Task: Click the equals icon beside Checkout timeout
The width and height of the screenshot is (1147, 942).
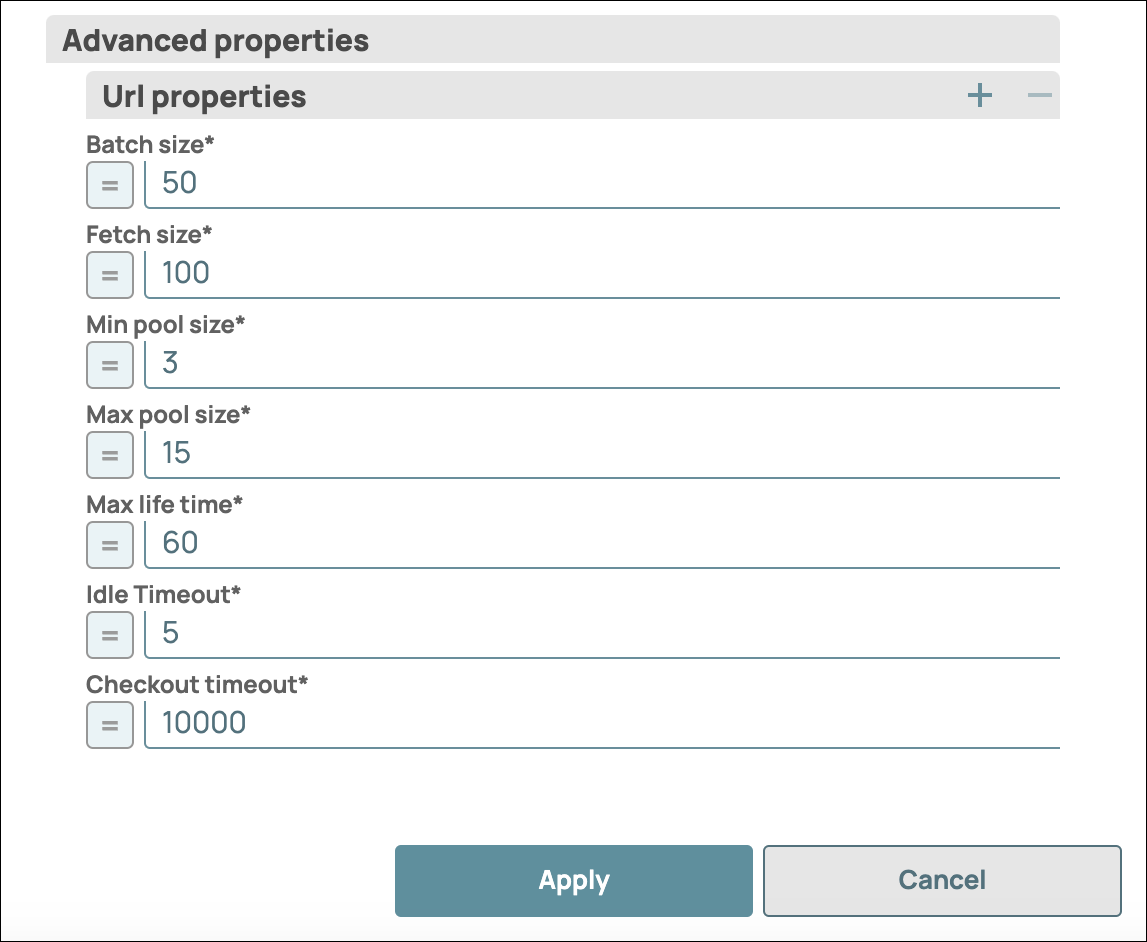Action: pos(109,725)
